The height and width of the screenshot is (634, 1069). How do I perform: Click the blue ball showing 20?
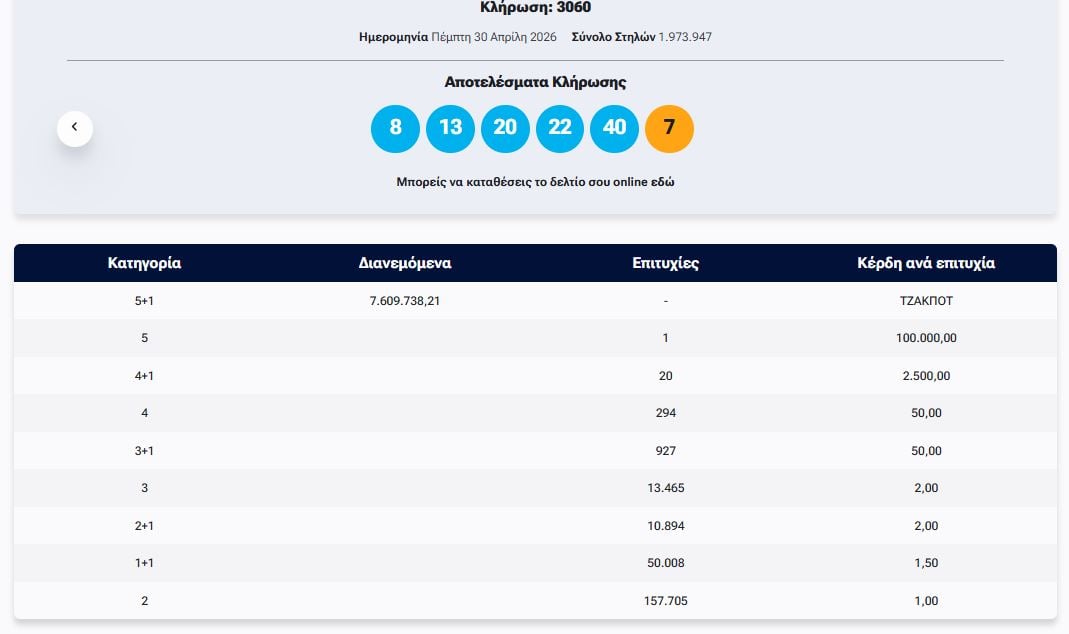[505, 128]
